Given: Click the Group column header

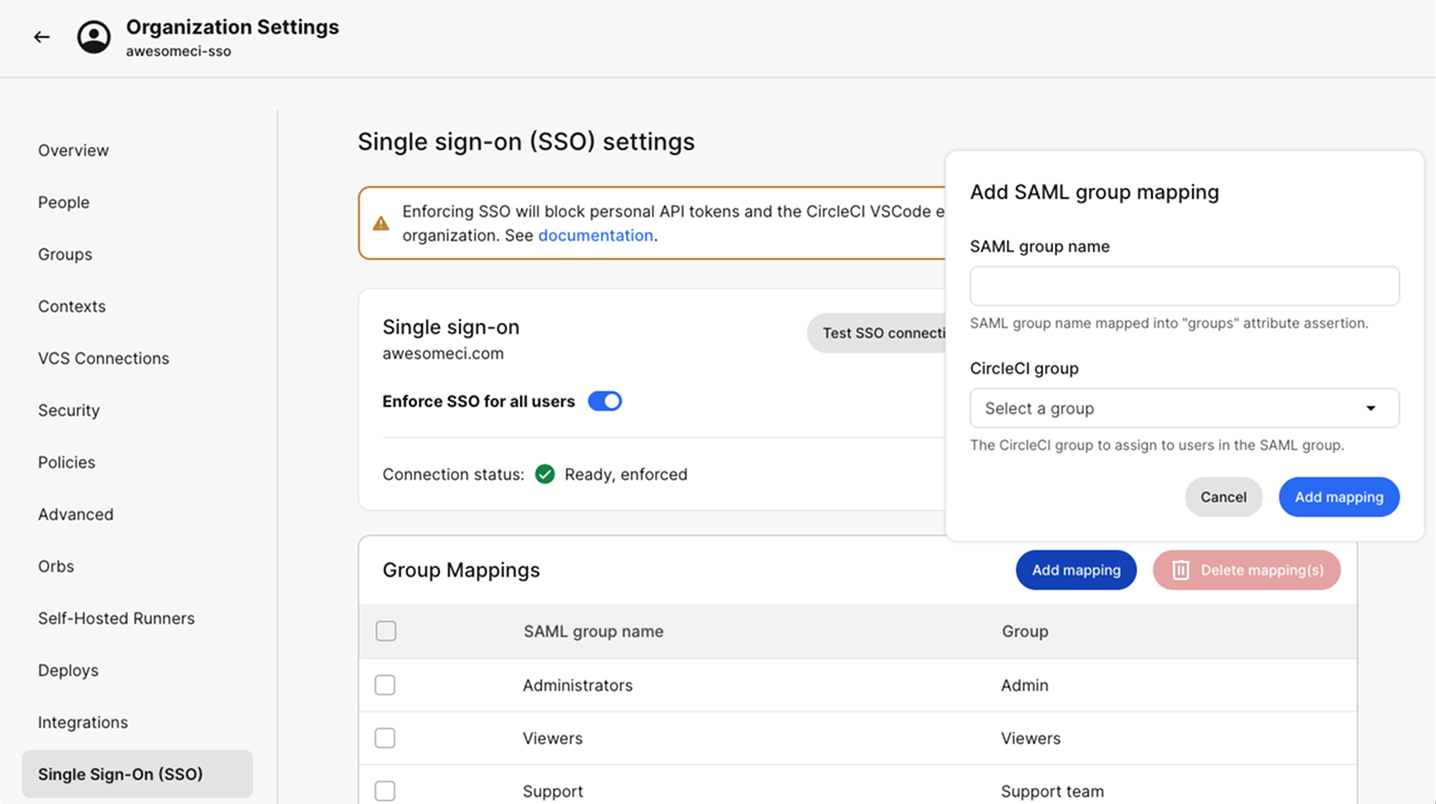Looking at the screenshot, I should click(1025, 631).
